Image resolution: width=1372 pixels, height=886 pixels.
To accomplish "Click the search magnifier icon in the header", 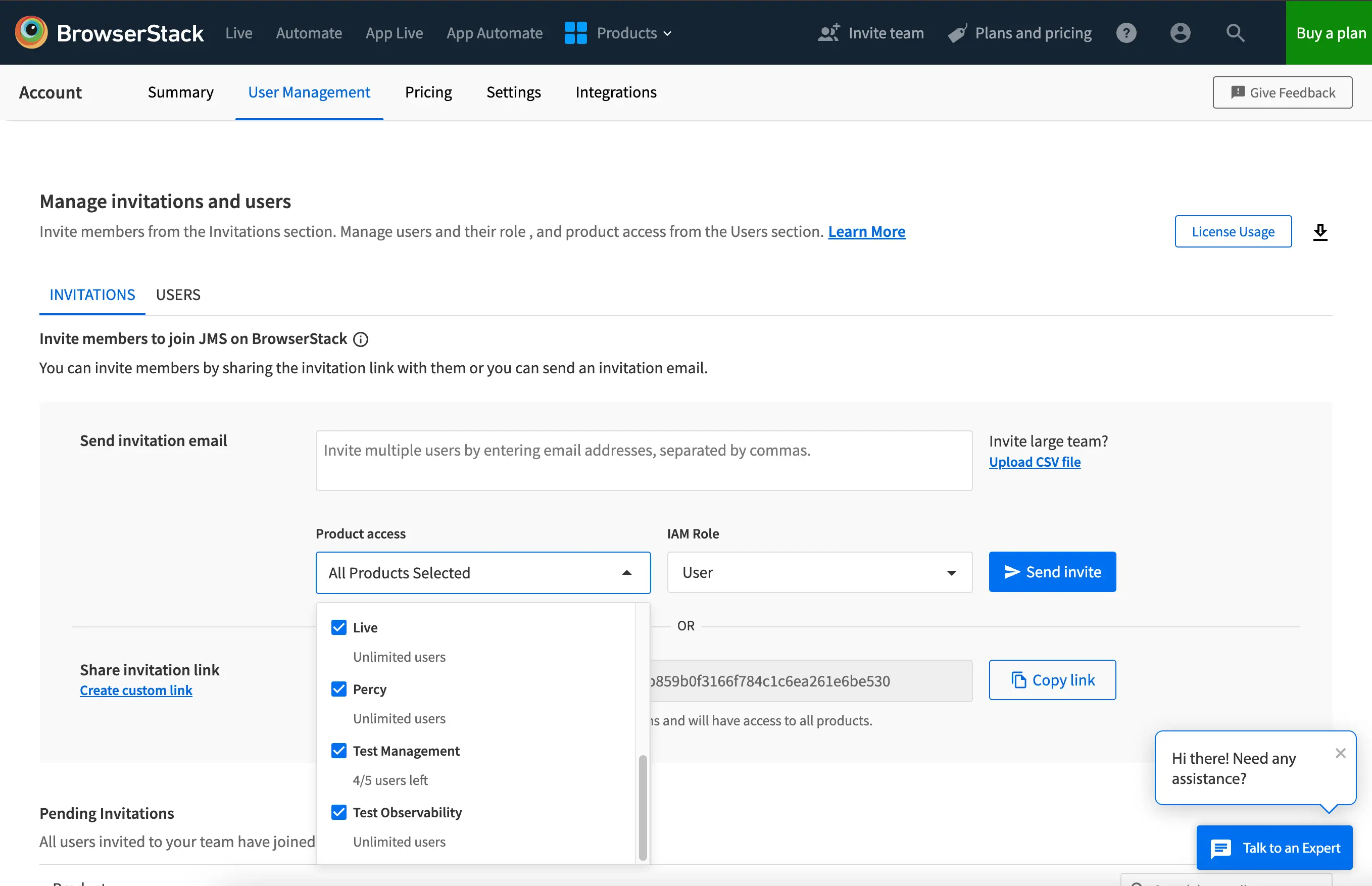I will tap(1235, 33).
